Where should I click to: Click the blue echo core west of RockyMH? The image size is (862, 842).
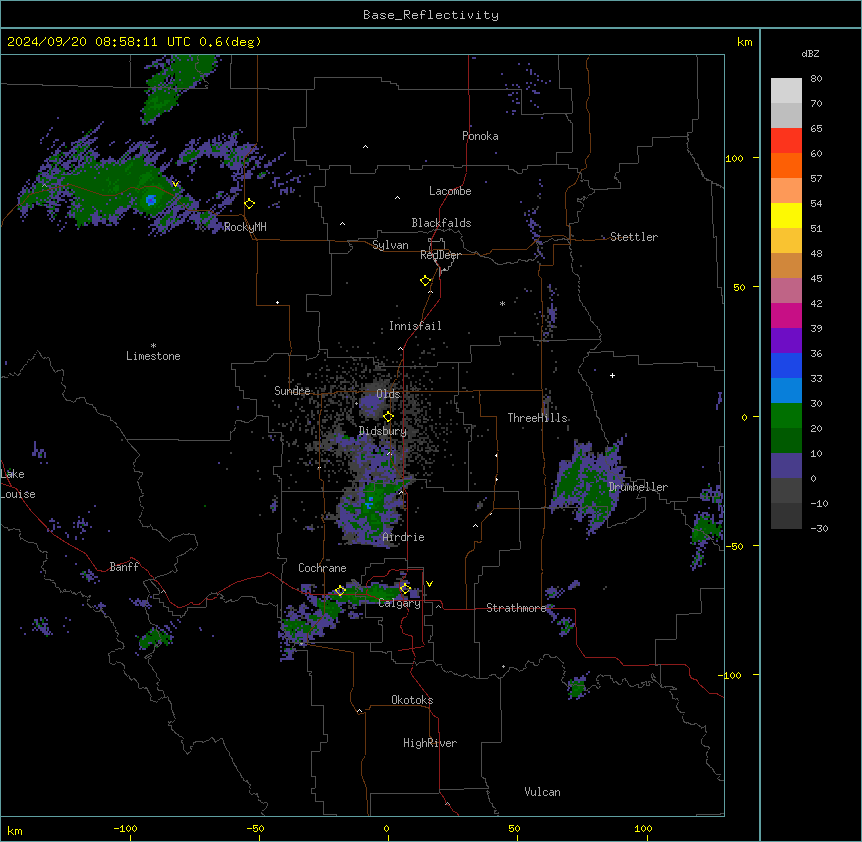[x=151, y=200]
